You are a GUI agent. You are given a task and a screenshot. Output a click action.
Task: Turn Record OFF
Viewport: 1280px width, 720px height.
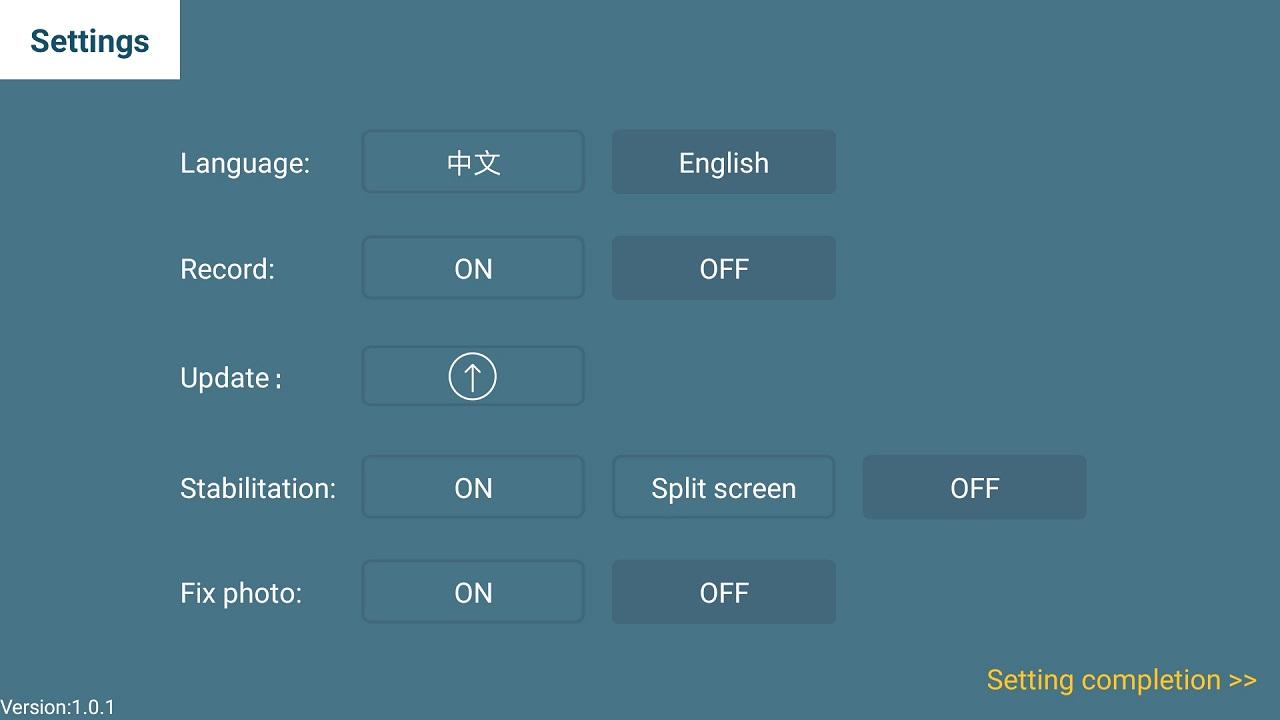click(723, 268)
